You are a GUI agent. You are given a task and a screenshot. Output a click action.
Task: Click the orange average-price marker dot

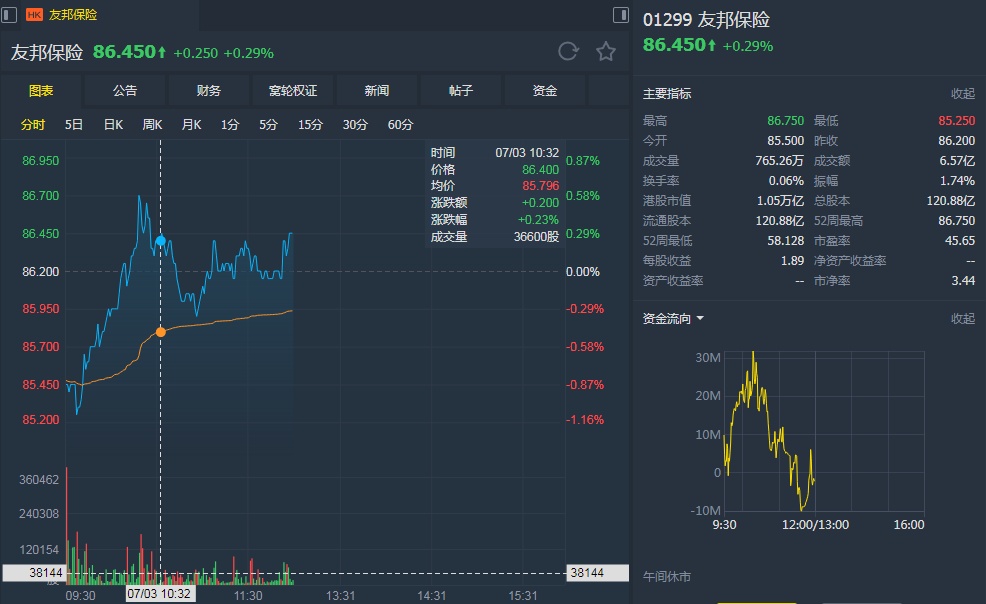160,332
